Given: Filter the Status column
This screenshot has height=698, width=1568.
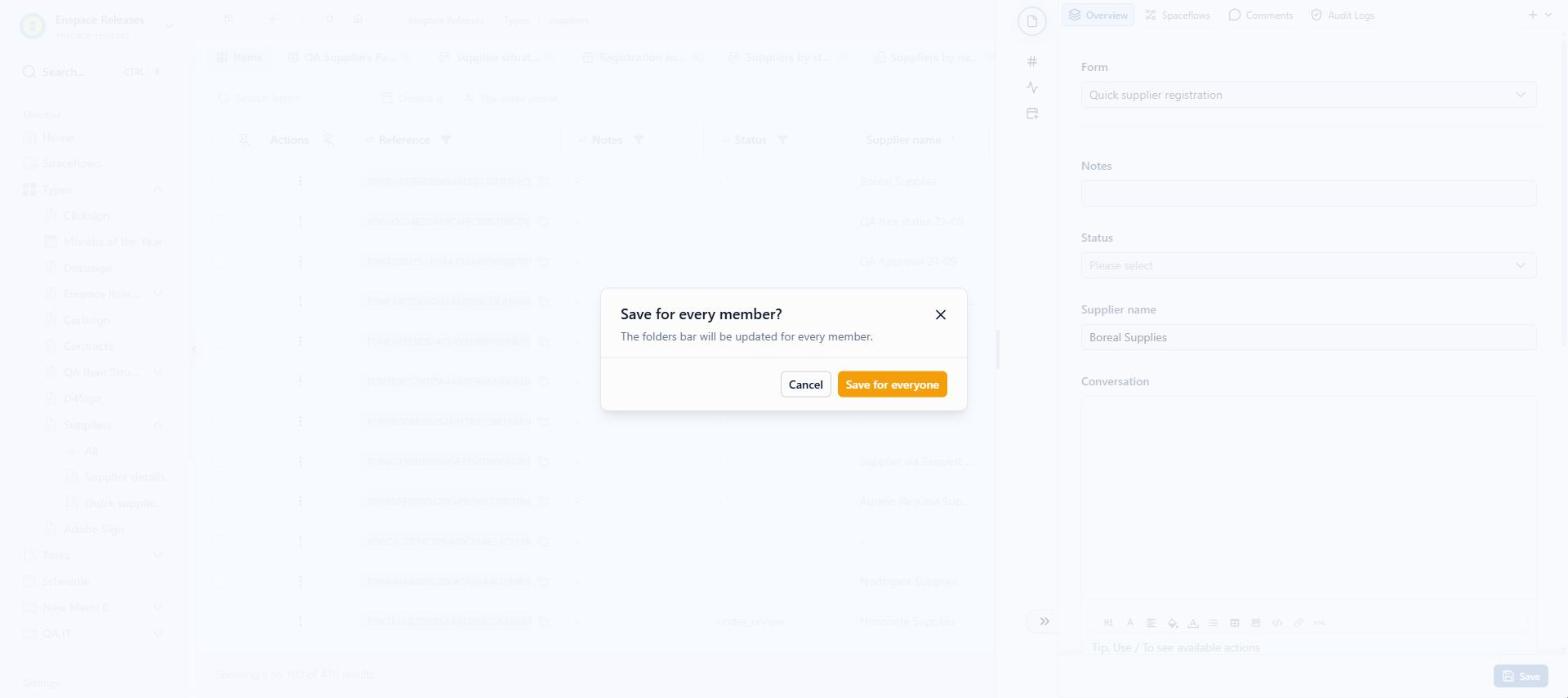Looking at the screenshot, I should tap(782, 140).
